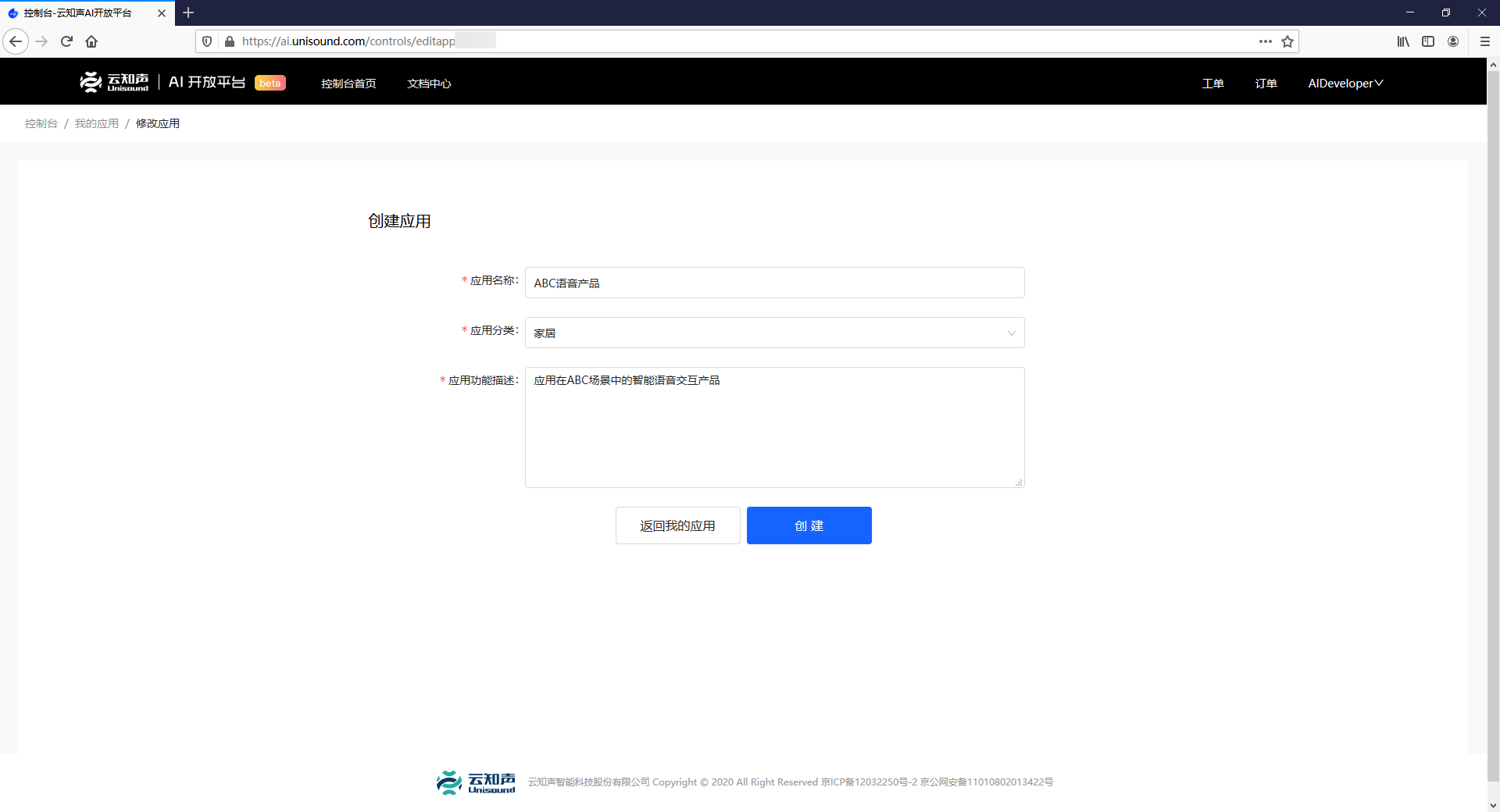Open page actions three-dot menu

click(x=1265, y=41)
